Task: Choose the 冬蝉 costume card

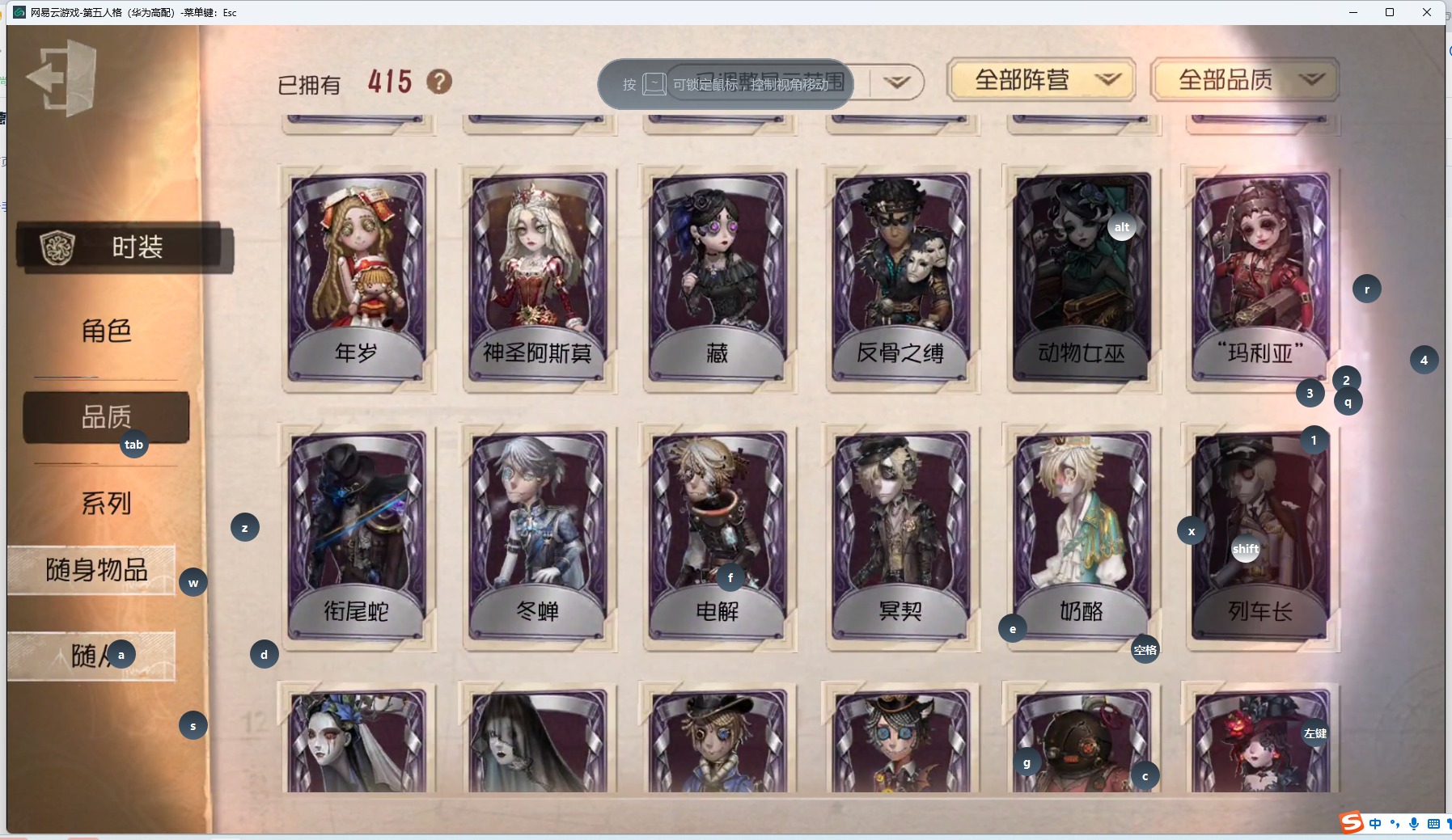Action: [x=538, y=536]
